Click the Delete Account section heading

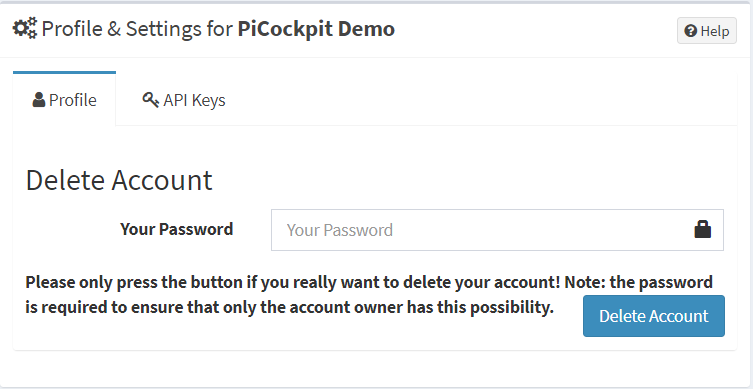(119, 180)
